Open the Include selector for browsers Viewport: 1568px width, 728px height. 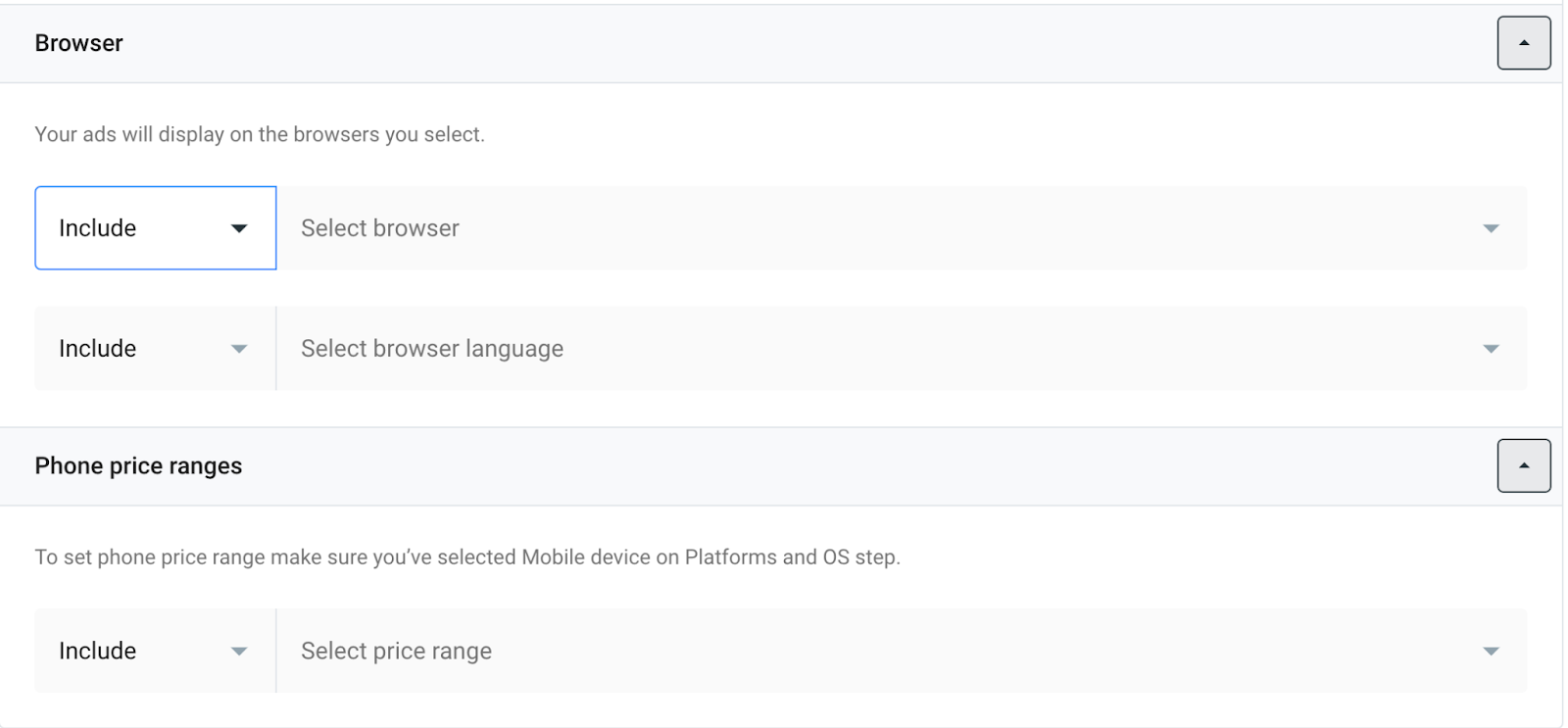[x=155, y=228]
